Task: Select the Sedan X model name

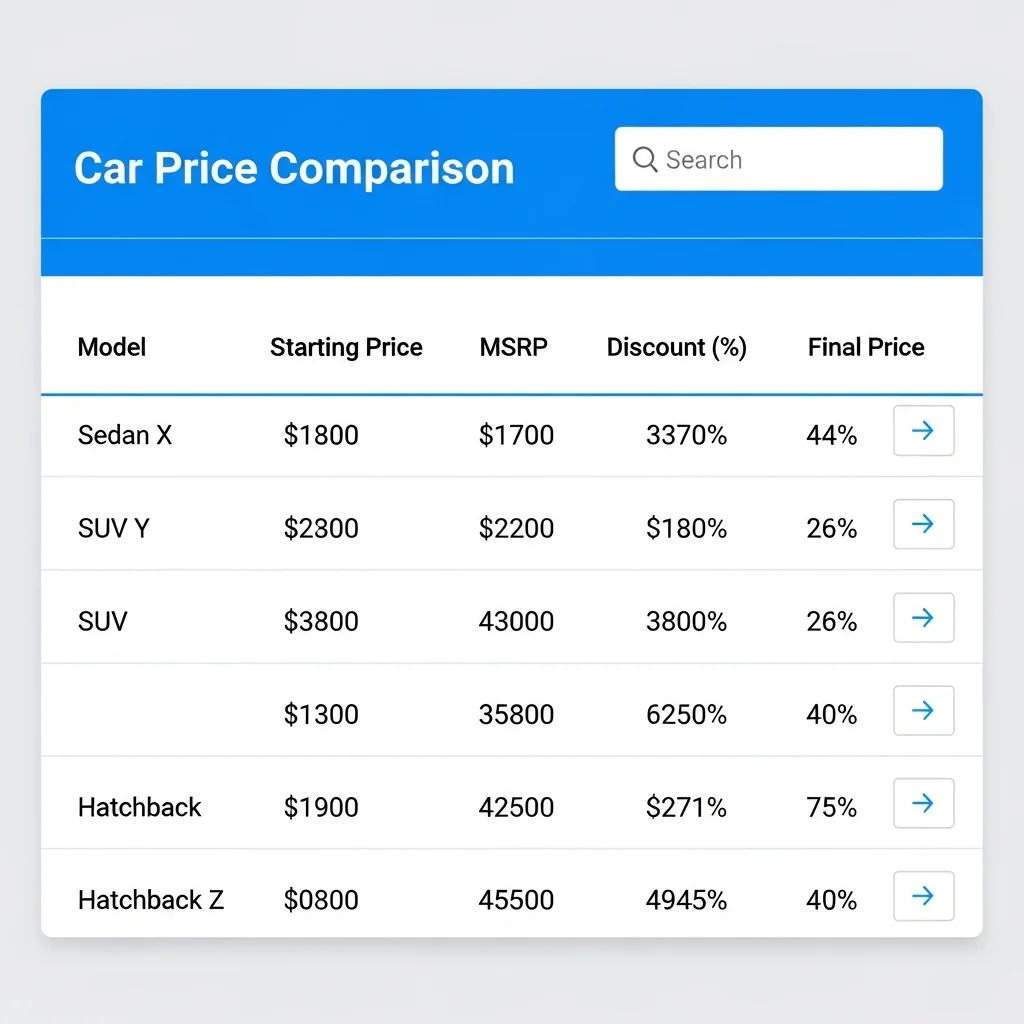Action: tap(125, 435)
